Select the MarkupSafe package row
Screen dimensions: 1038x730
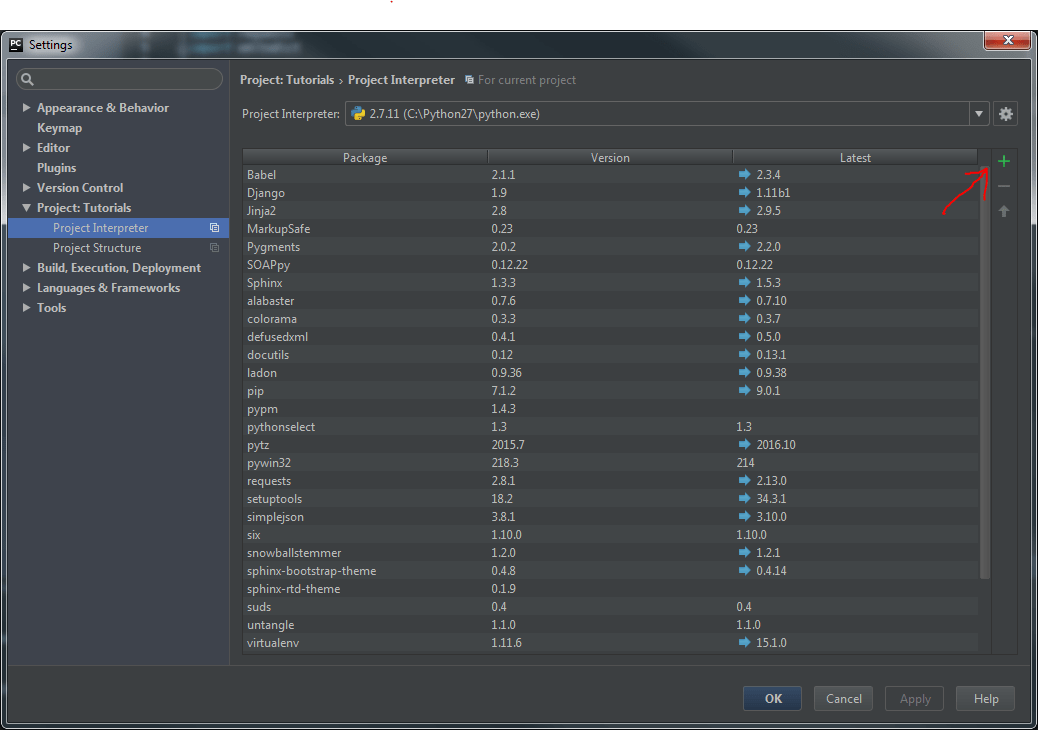pos(610,228)
